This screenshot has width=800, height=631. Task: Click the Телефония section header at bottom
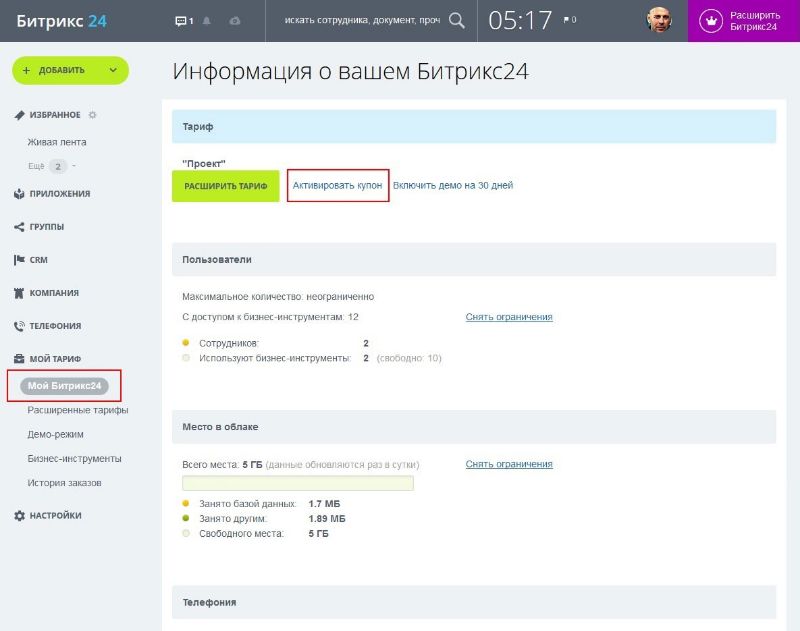click(473, 602)
